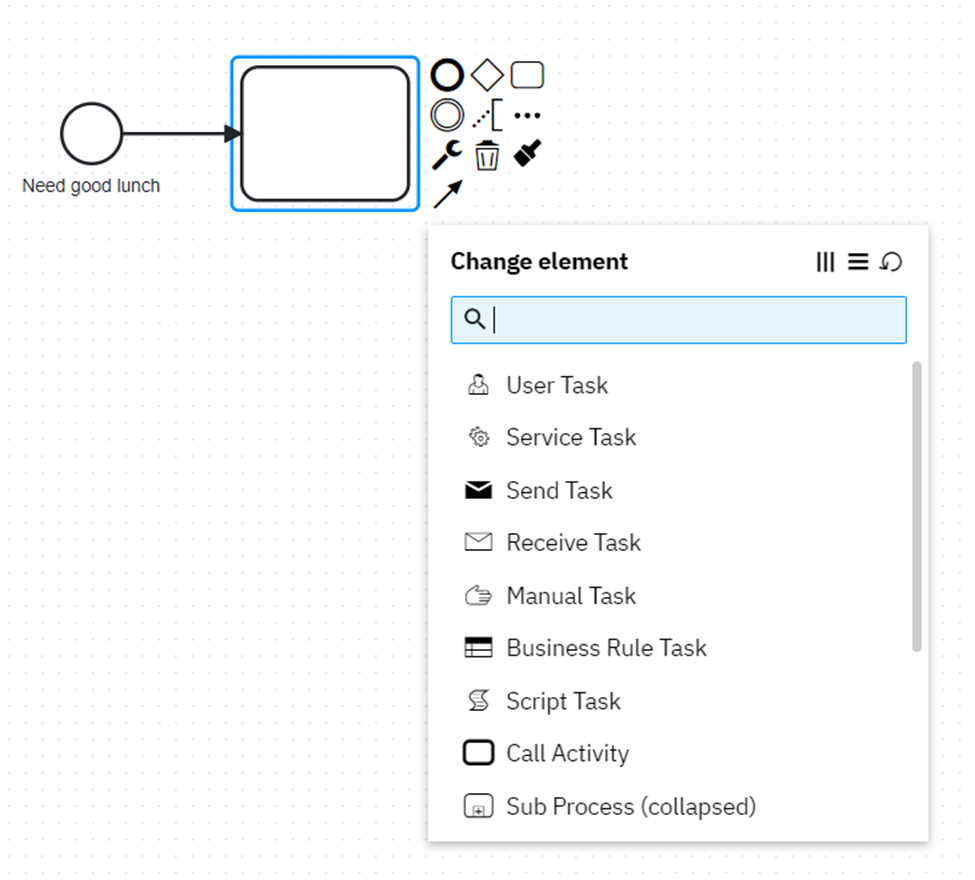The image size is (975, 880).
Task: Open the paint-roller color picker
Action: 527,153
